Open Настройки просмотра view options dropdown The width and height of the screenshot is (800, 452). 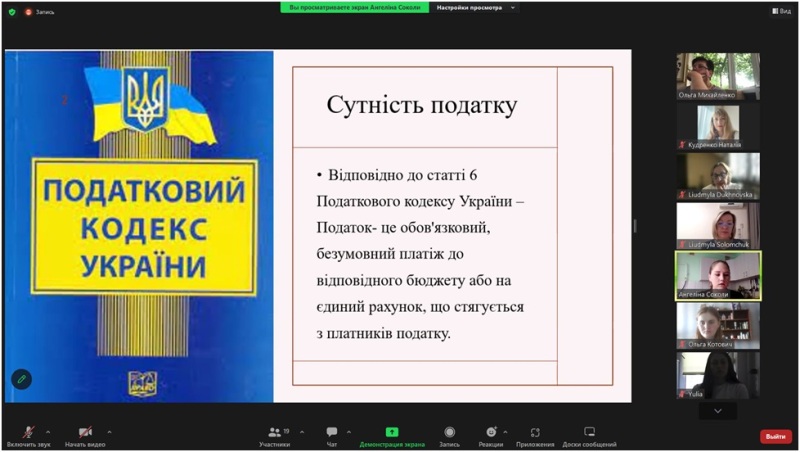(x=475, y=8)
